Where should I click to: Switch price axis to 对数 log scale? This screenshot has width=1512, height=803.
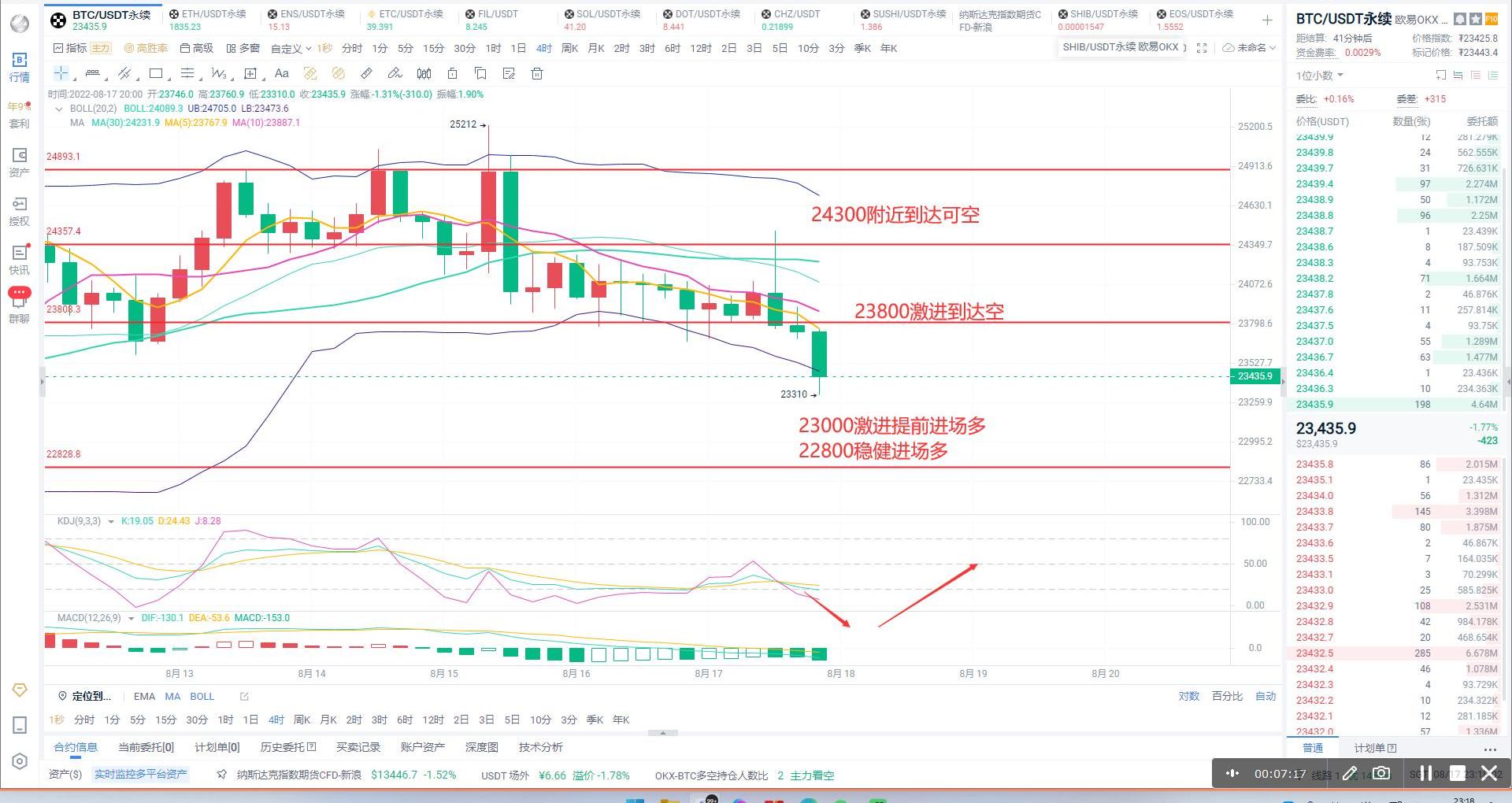point(1188,697)
